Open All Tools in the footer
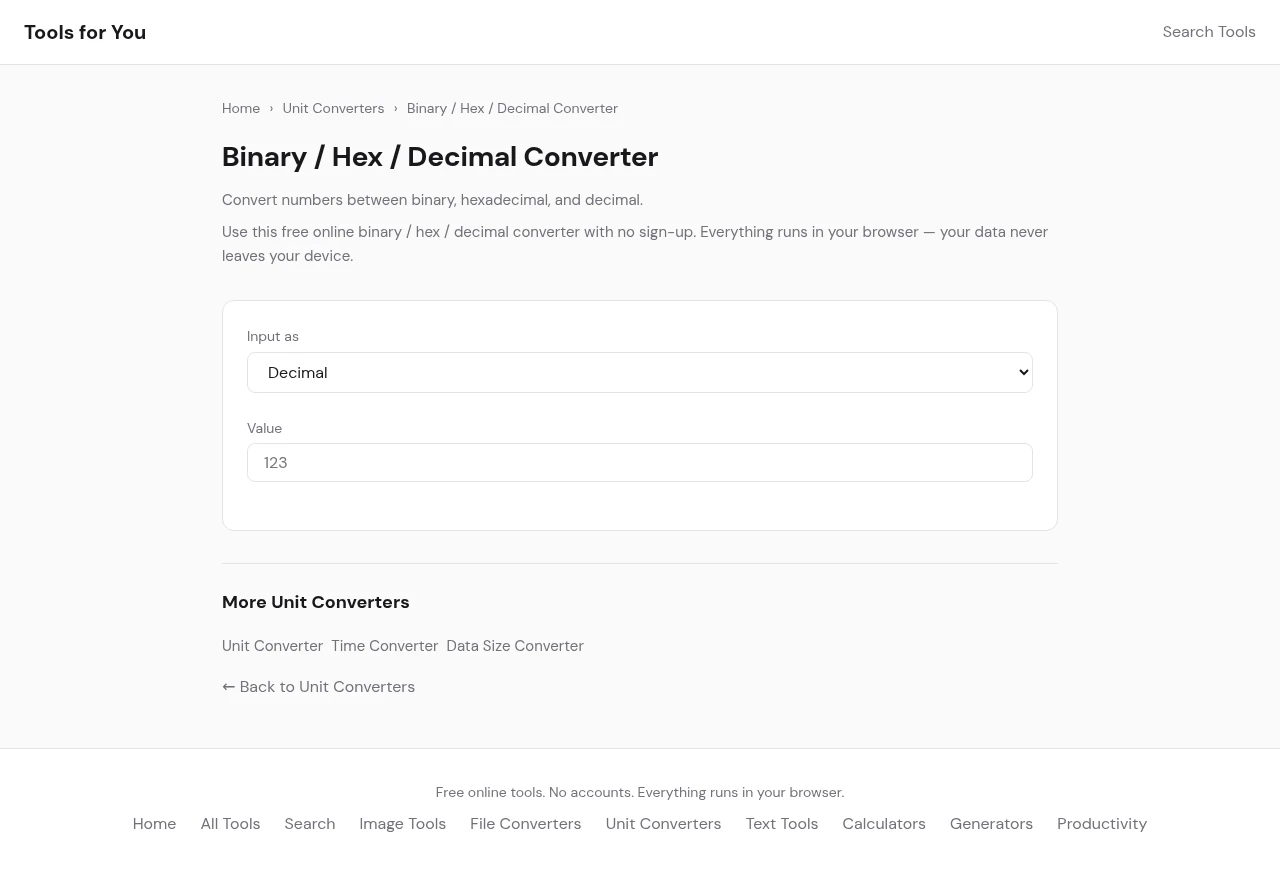Image resolution: width=1280 pixels, height=869 pixels. point(230,824)
